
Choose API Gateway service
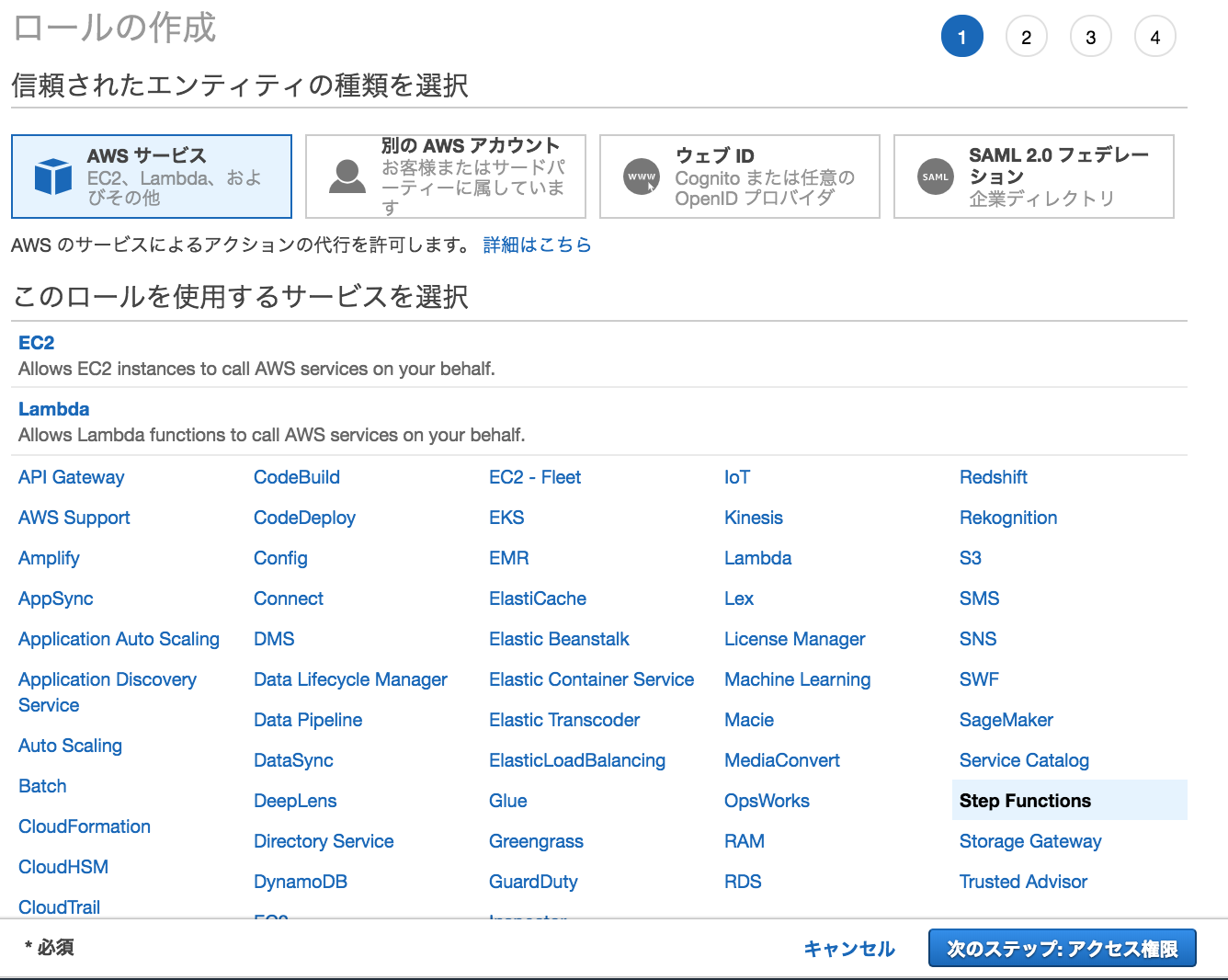[71, 477]
